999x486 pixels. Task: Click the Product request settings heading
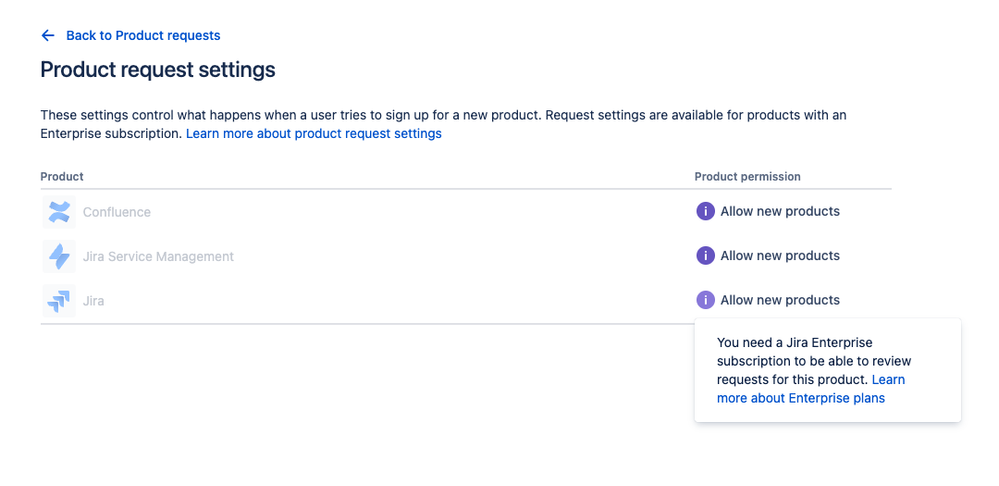(x=157, y=70)
